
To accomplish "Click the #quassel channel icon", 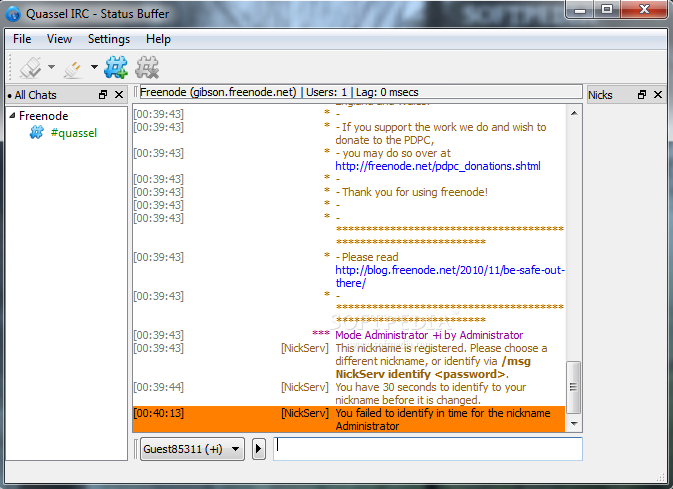I will tap(36, 133).
